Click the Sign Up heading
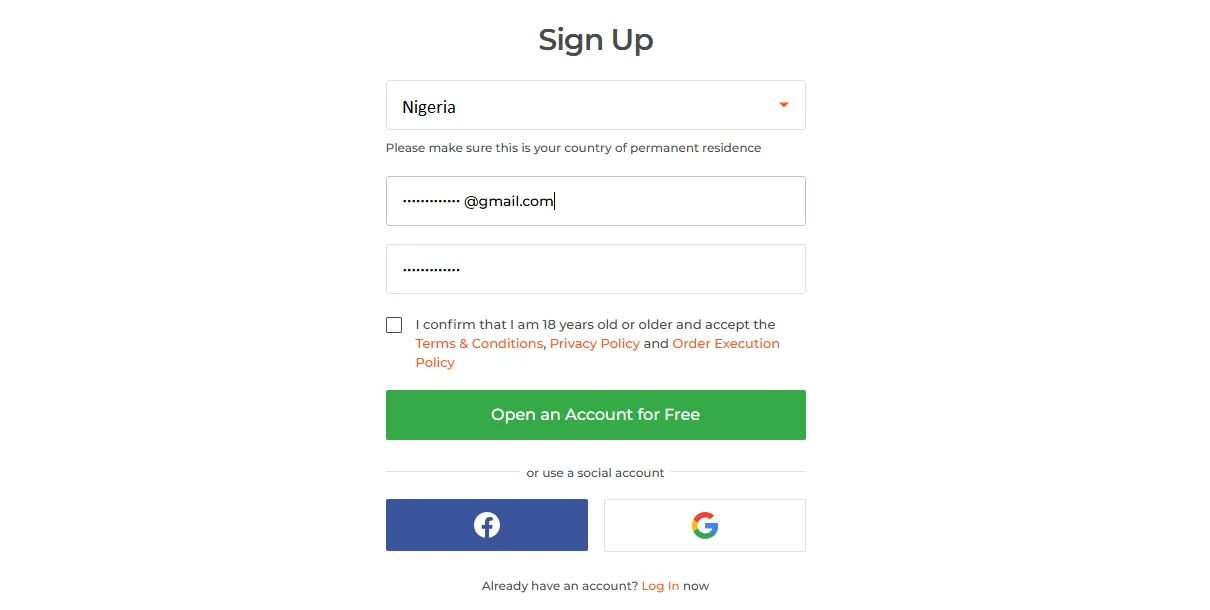1210x610 pixels. point(595,40)
